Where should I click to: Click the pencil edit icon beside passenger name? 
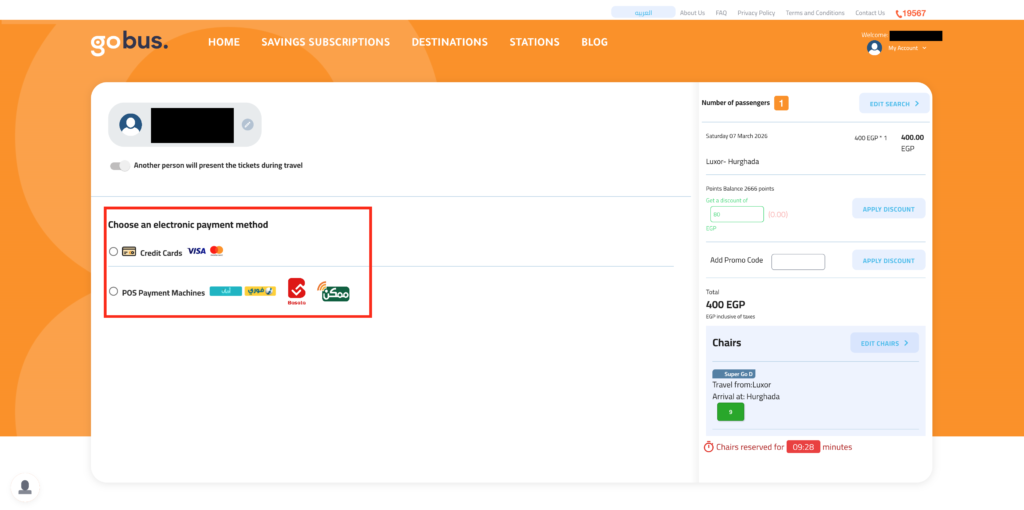[248, 125]
